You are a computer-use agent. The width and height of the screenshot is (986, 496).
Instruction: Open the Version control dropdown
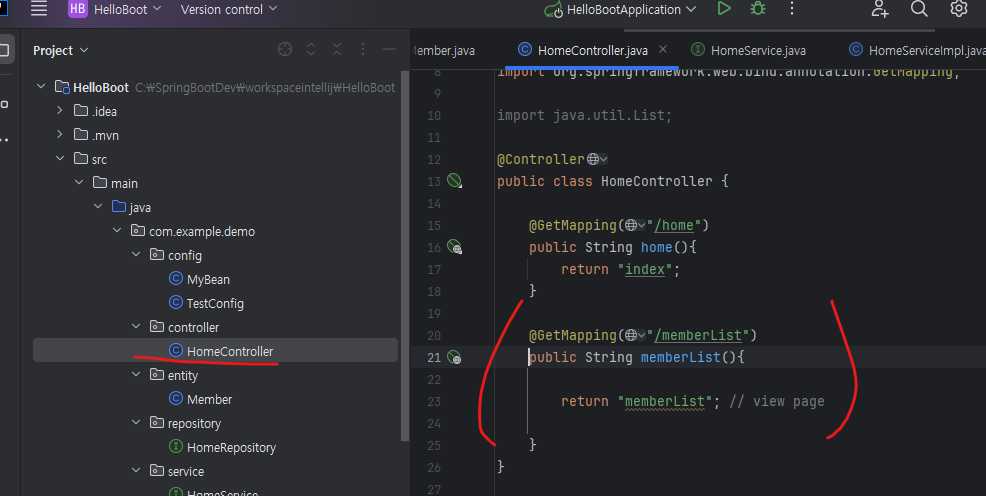(228, 9)
